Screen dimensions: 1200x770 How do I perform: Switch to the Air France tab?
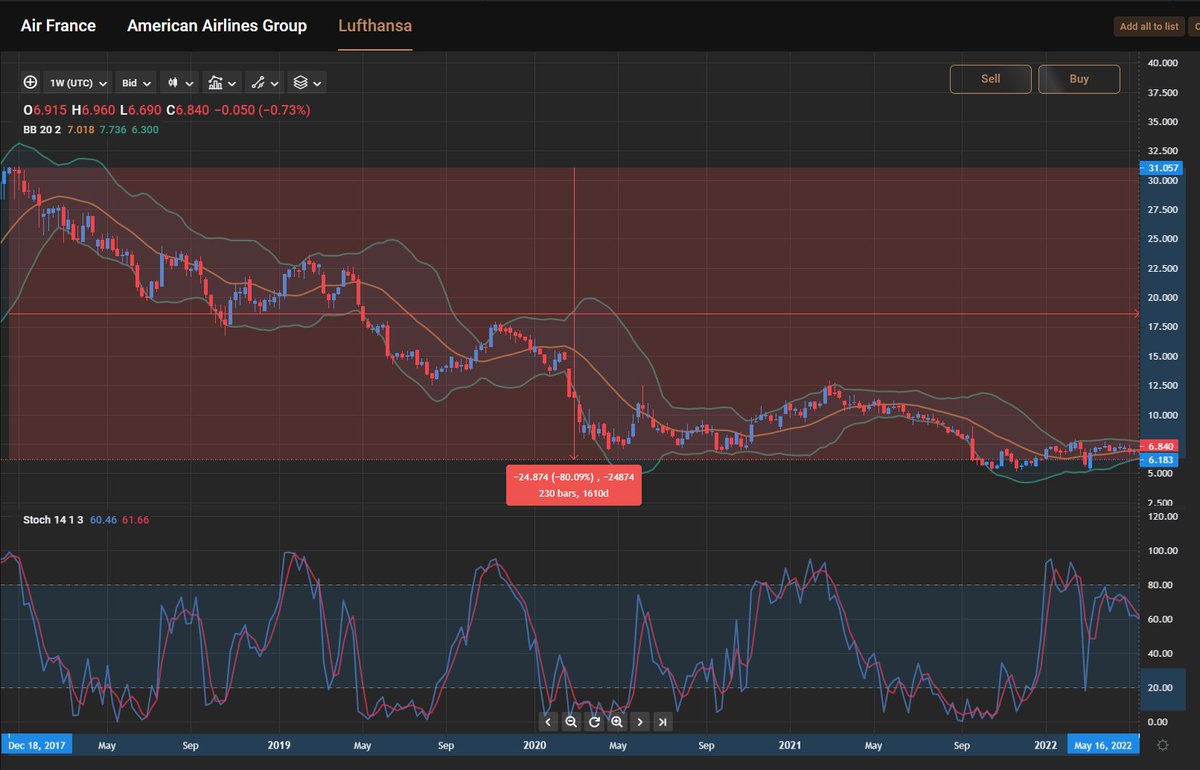(58, 26)
